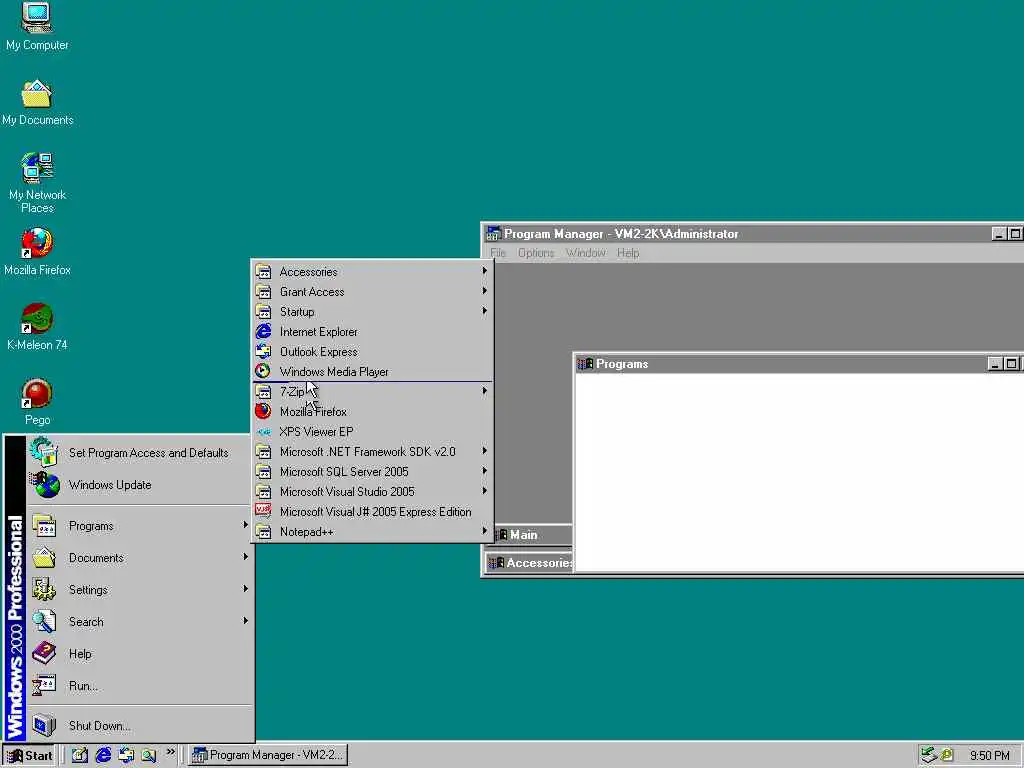
Task: Click the Show Desktop Quick Launch icon
Action: 80,755
